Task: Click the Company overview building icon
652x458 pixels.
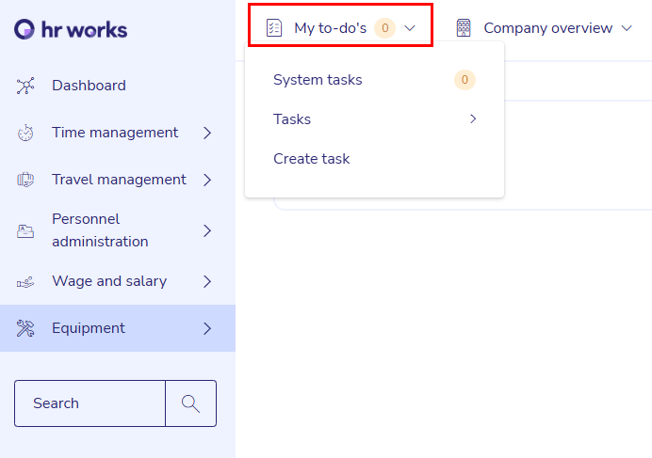Action: tap(463, 28)
